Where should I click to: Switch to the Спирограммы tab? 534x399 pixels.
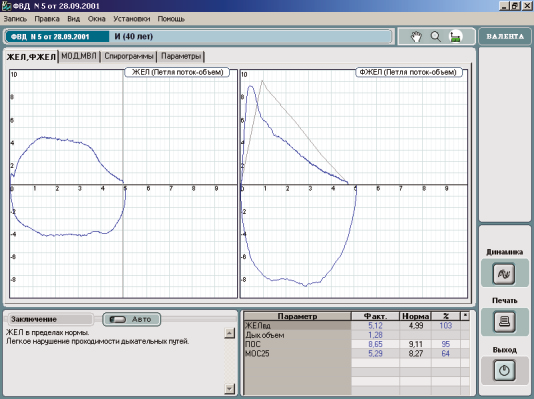[x=129, y=56]
